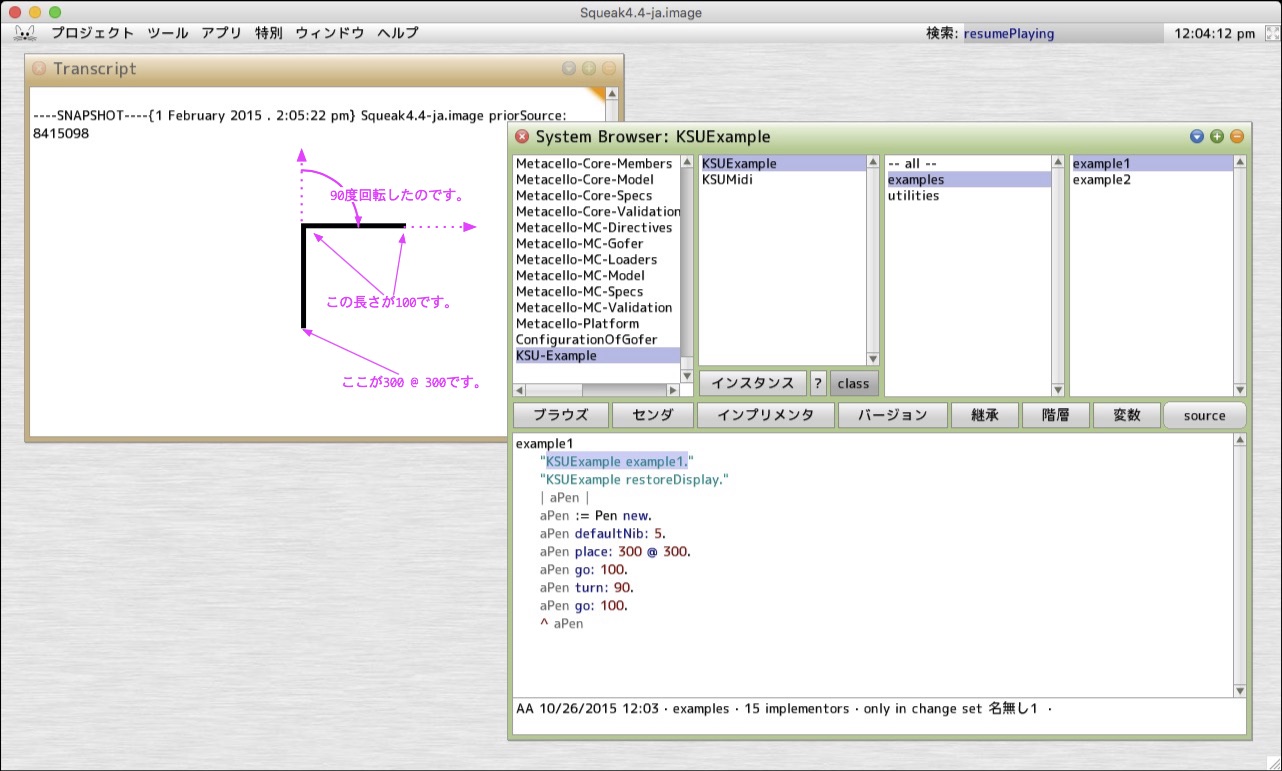Viewport: 1282px width, 771px height.
Task: Click the Squeak mouse icon in menu bar
Action: [25, 33]
